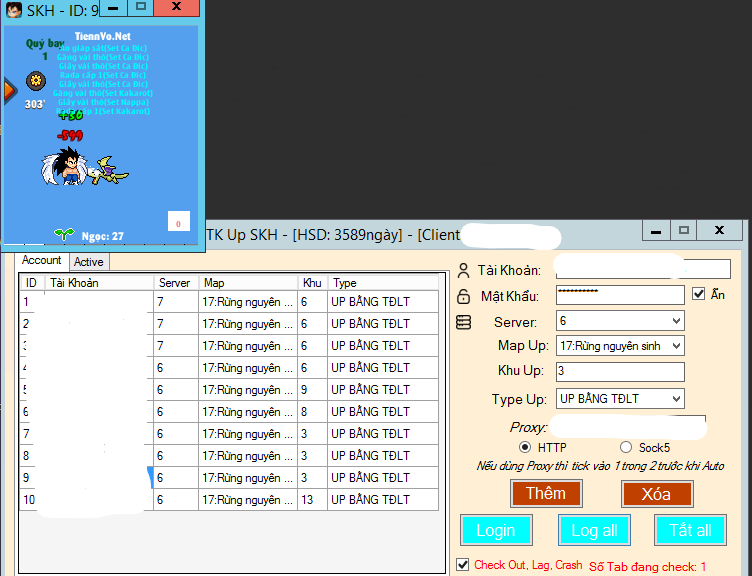Image resolution: width=752 pixels, height=576 pixels.
Task: Switch to the Active tab
Action: click(x=88, y=262)
